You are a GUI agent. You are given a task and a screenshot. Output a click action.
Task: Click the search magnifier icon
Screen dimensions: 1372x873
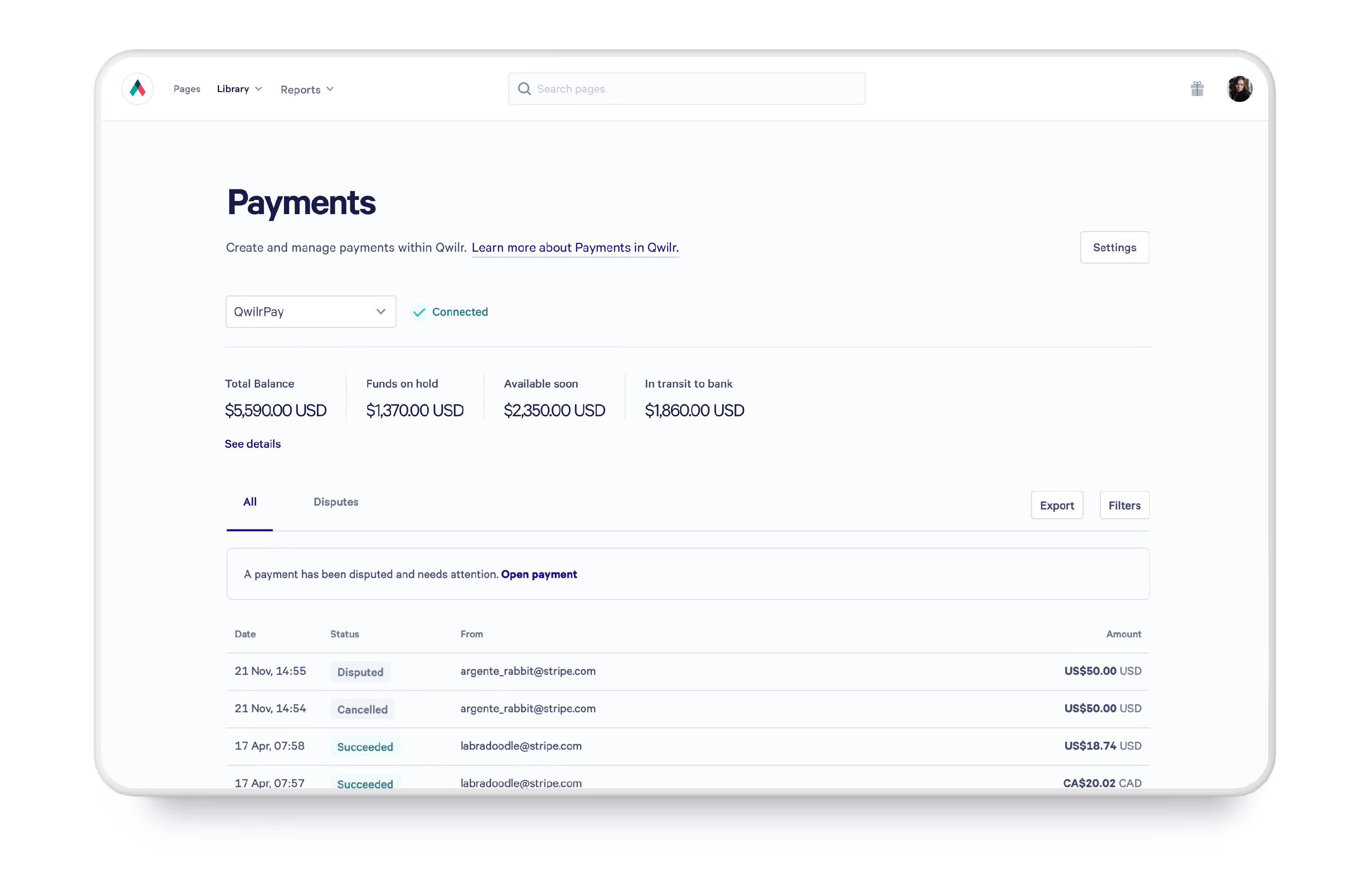coord(524,88)
